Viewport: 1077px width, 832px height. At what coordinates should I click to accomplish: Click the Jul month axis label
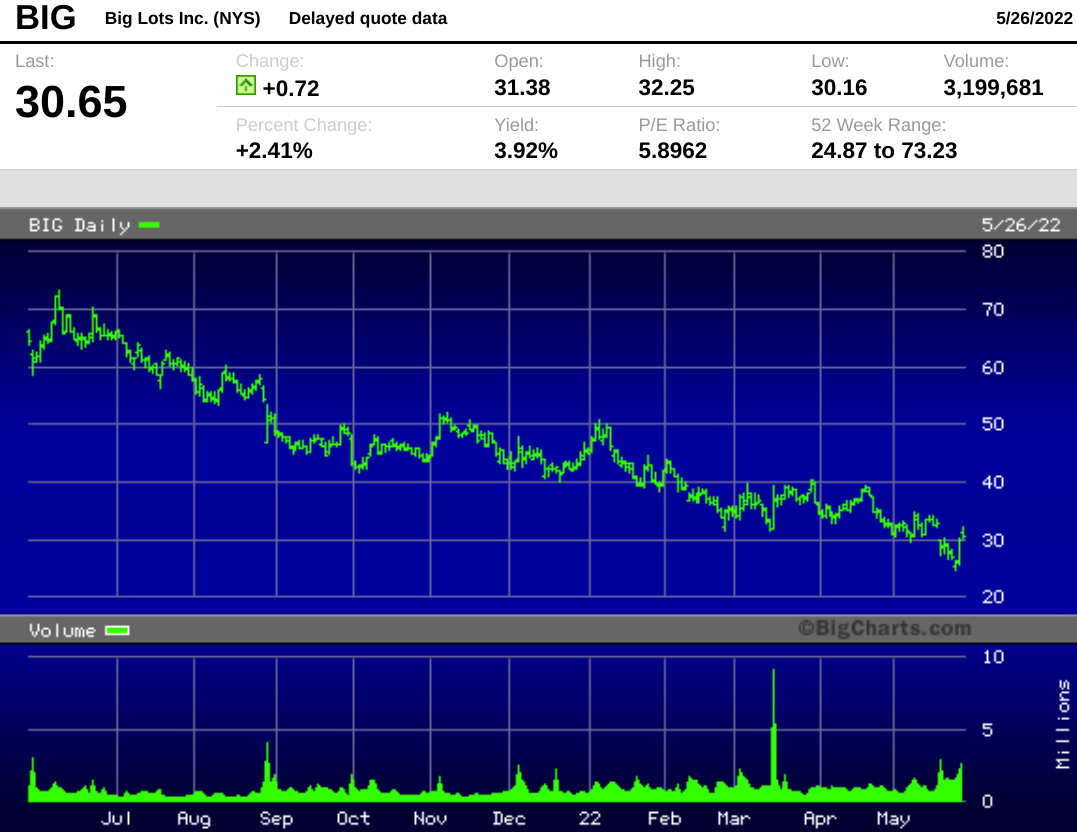point(116,818)
